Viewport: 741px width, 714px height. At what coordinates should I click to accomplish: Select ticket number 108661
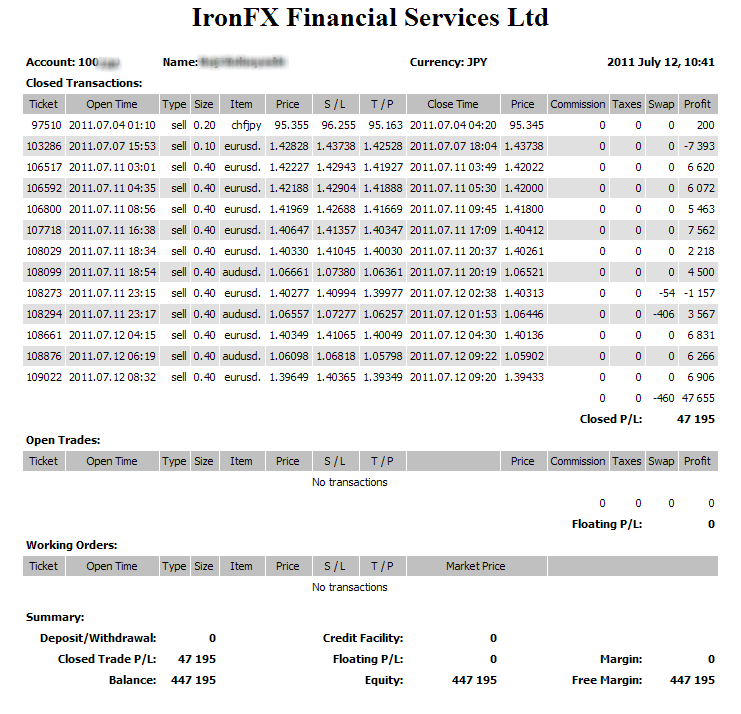click(x=44, y=335)
